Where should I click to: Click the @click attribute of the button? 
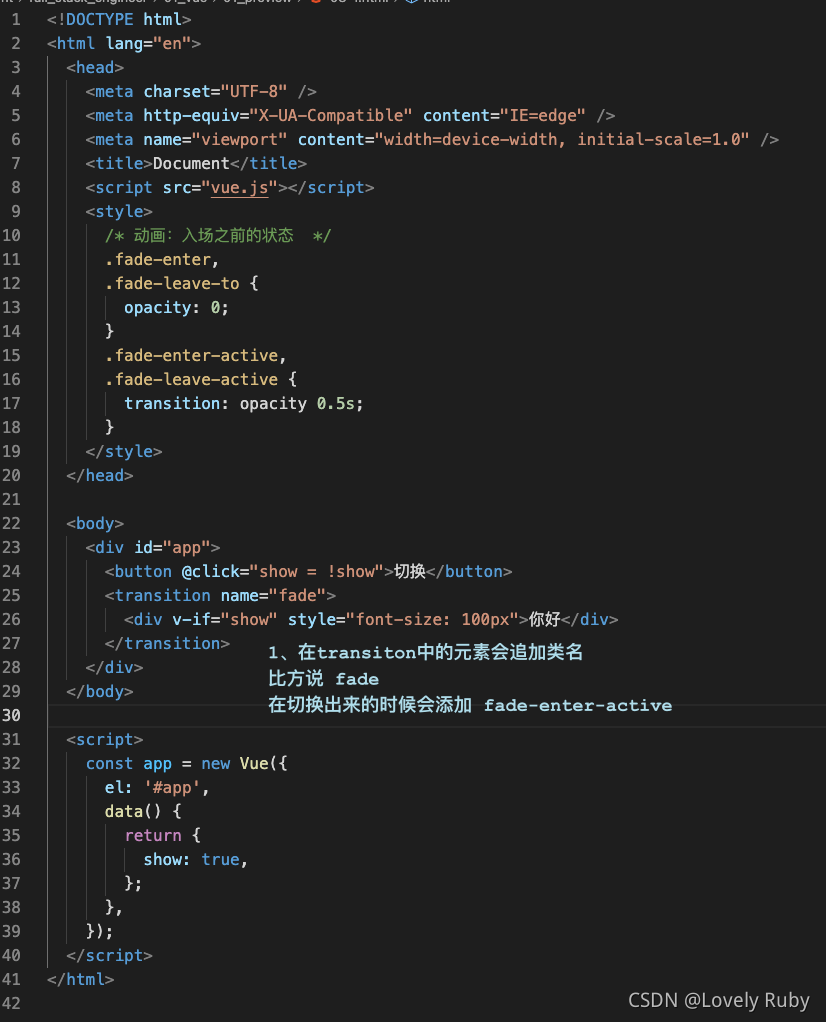[x=211, y=572]
